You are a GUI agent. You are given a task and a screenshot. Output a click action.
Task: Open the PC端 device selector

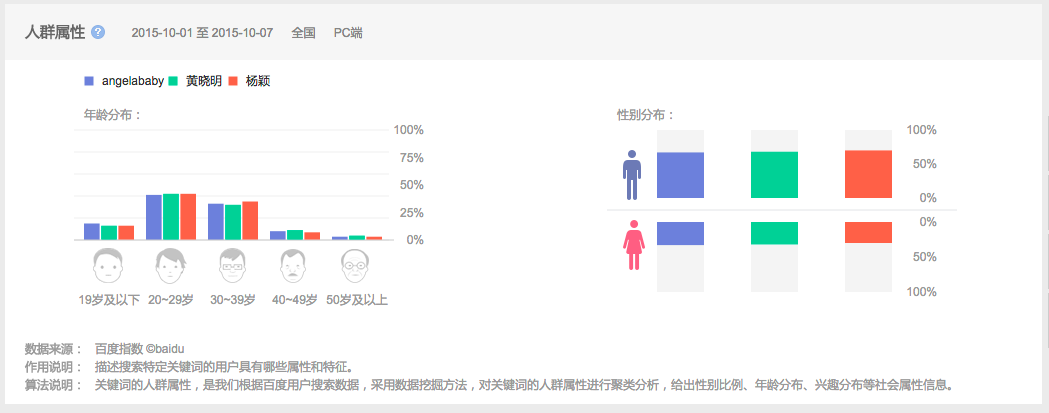[x=348, y=33]
